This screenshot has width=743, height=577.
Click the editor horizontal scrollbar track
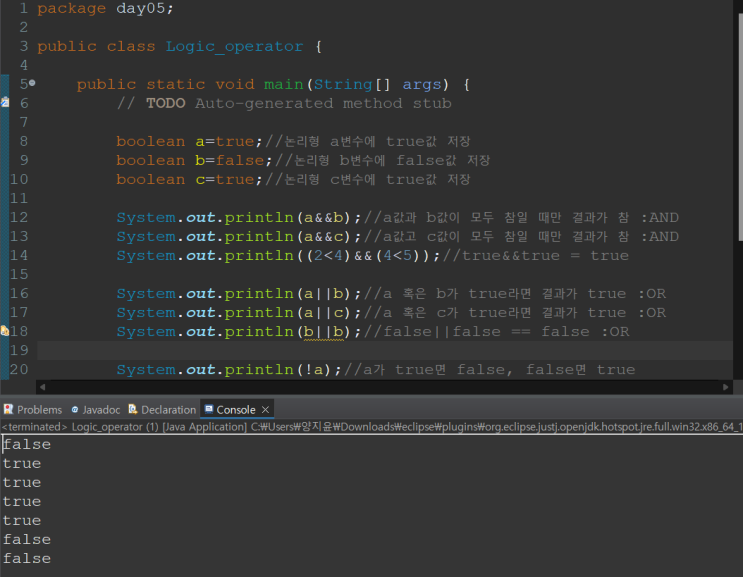pyautogui.click(x=384, y=387)
